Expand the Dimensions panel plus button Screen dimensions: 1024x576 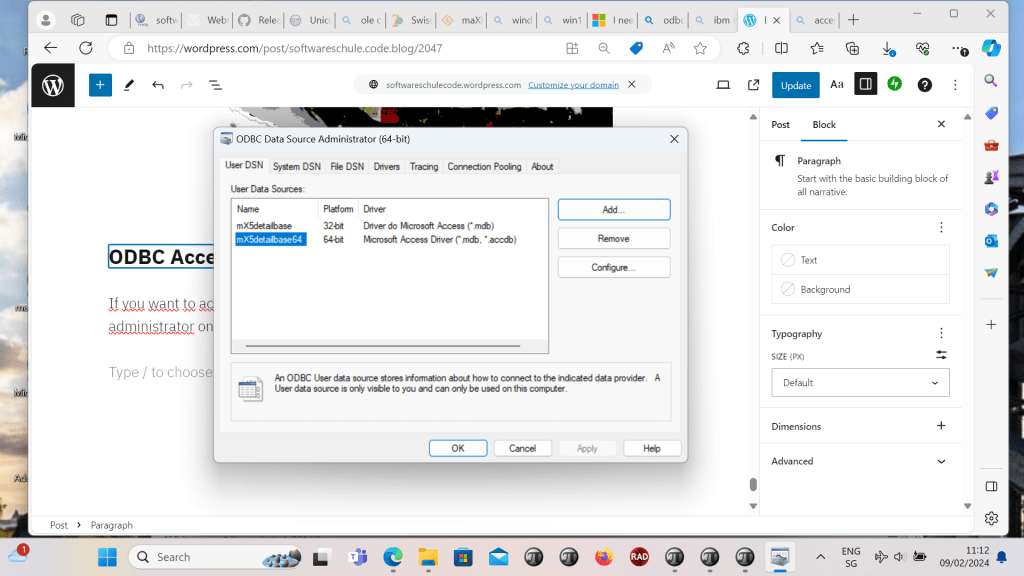[x=941, y=426]
